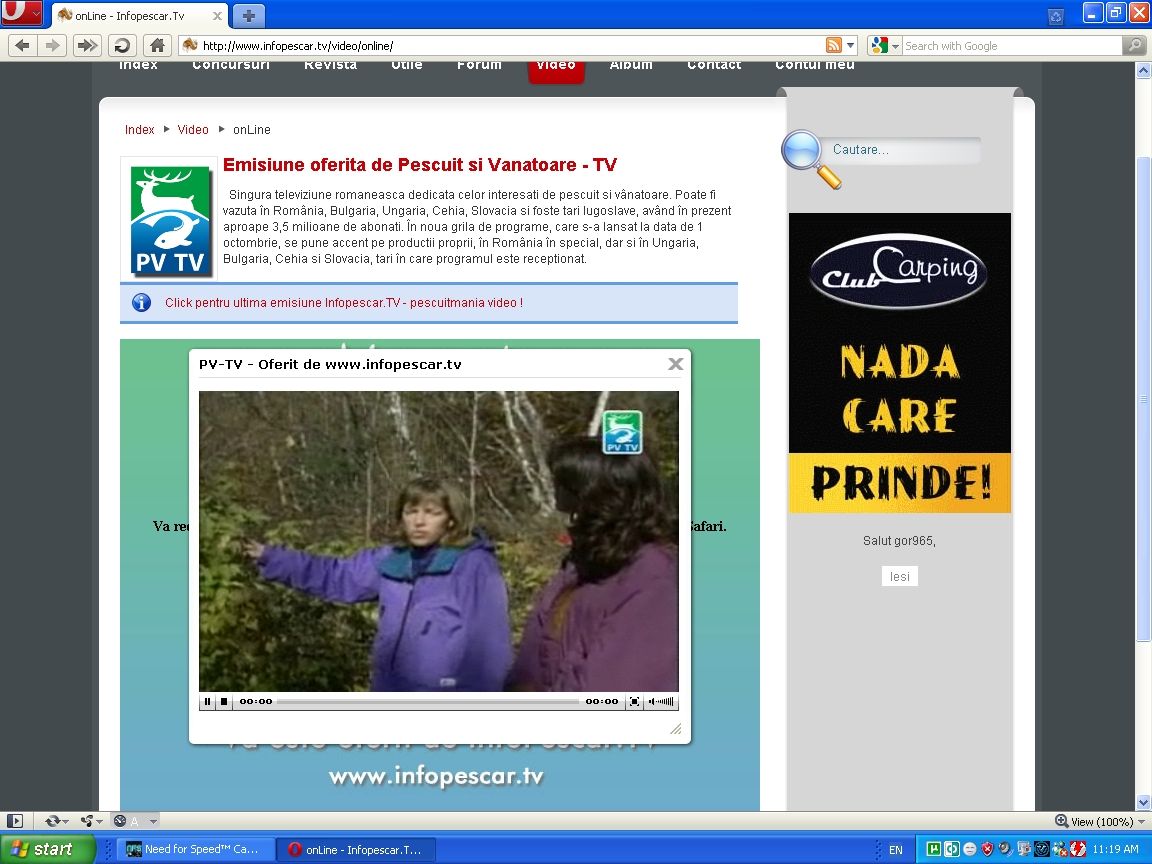Click the 'Iesi' logout button
Viewport: 1152px width, 864px height.
(899, 576)
